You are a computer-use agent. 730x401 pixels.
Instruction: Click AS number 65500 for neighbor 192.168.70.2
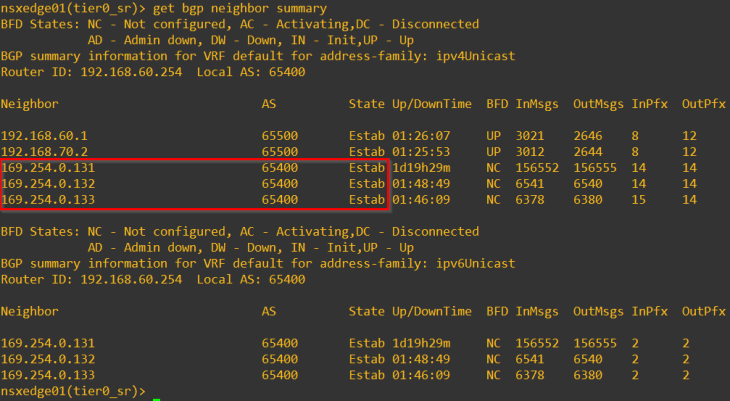(x=279, y=151)
